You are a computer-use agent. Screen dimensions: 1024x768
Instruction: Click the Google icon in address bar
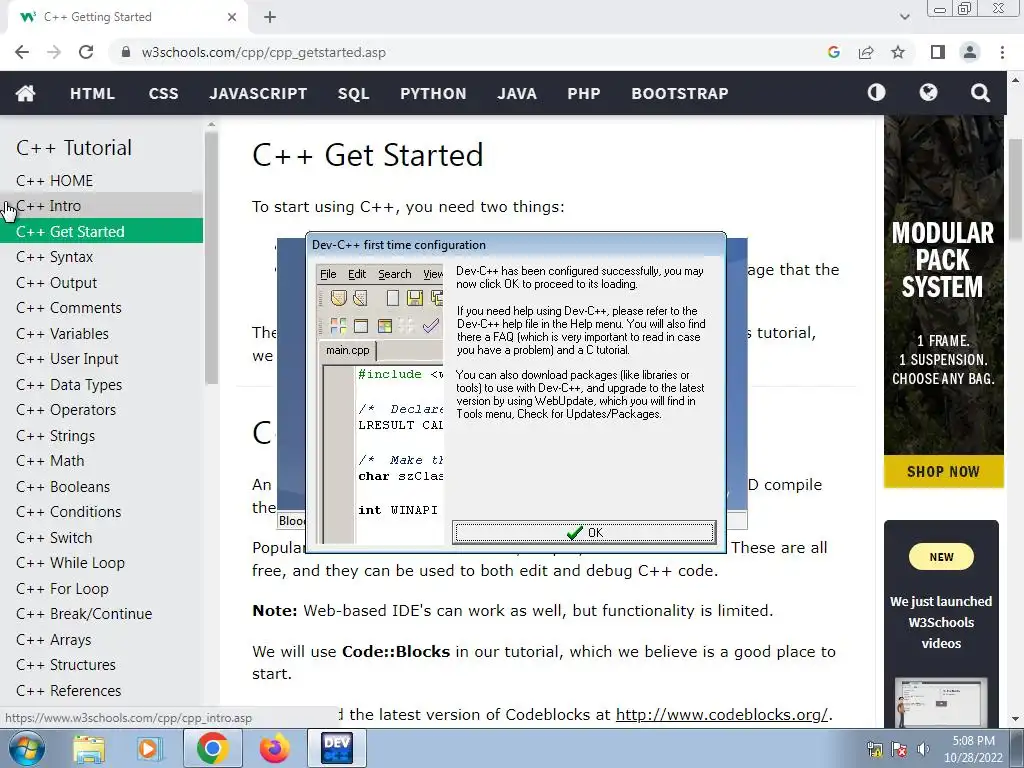[x=833, y=52]
